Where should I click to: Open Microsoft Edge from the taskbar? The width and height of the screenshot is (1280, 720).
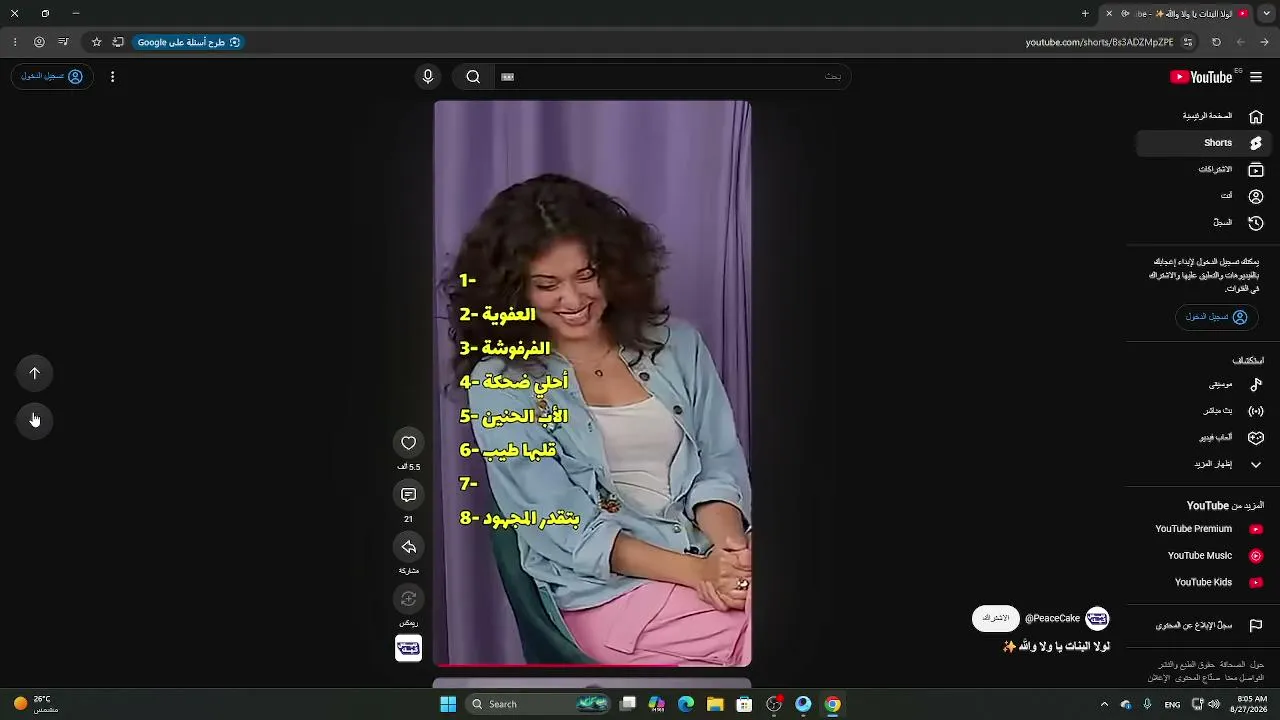(x=686, y=704)
